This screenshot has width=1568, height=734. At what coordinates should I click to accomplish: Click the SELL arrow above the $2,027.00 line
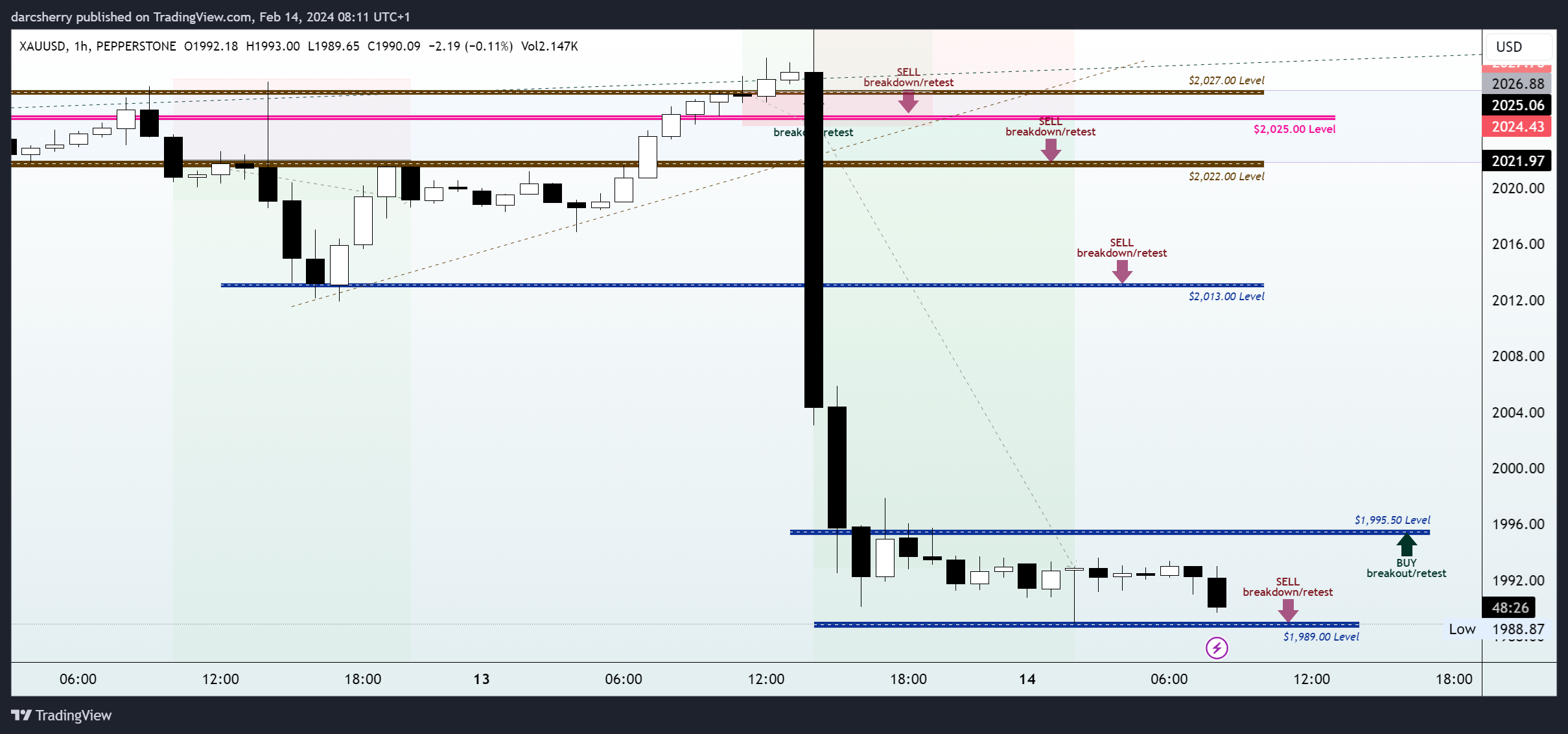pyautogui.click(x=908, y=101)
